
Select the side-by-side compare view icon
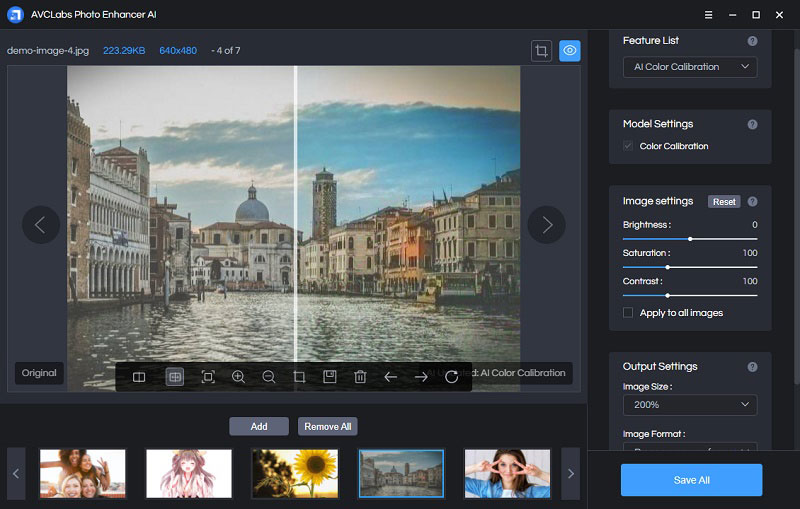coord(139,377)
